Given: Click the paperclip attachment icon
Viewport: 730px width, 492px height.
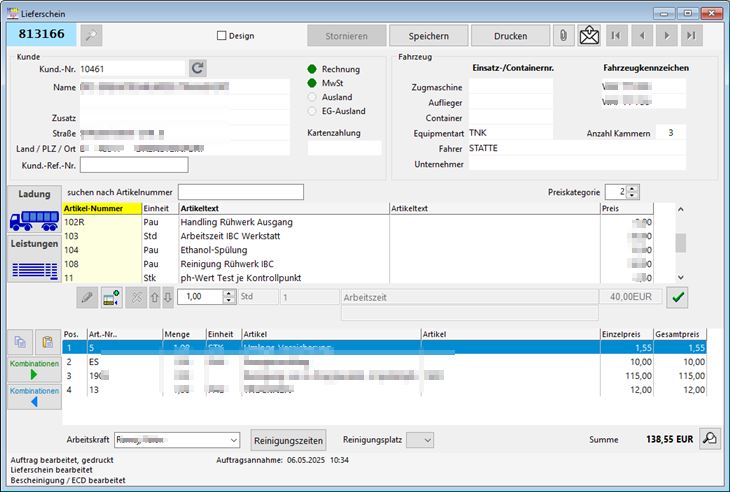Looking at the screenshot, I should [565, 36].
